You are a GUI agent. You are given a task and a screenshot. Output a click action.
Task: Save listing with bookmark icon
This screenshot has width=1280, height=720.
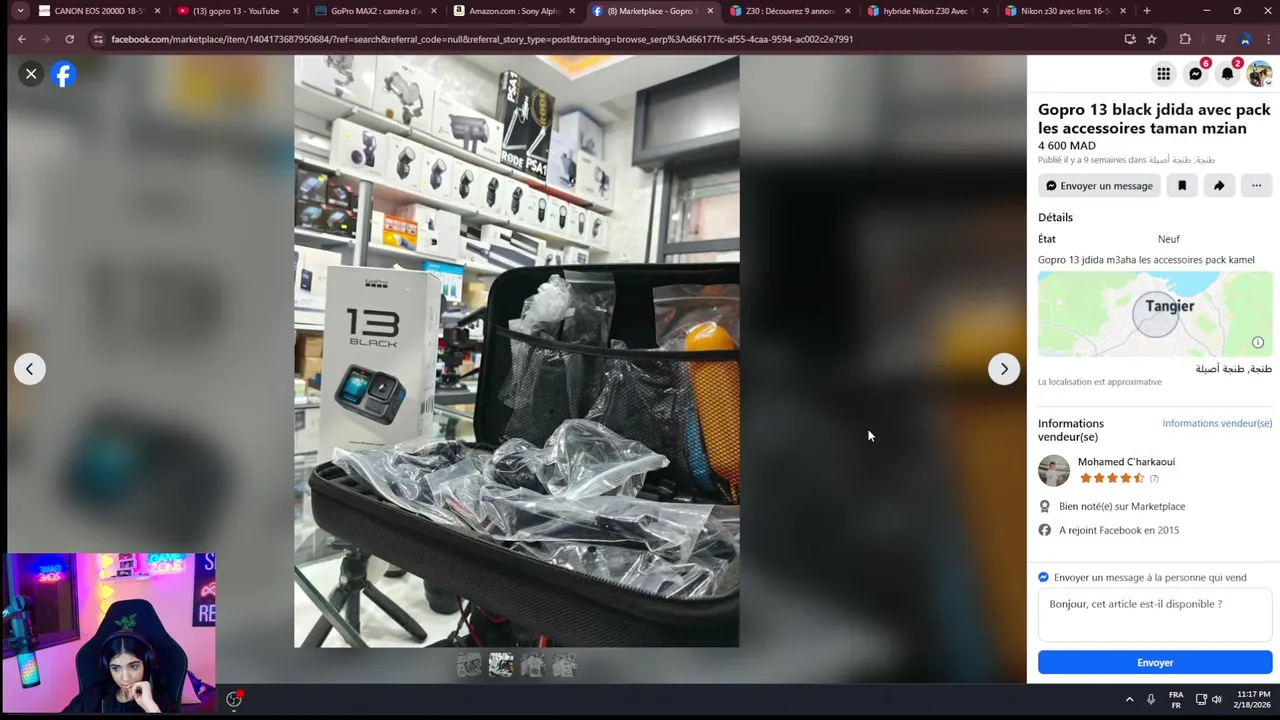pos(1182,186)
